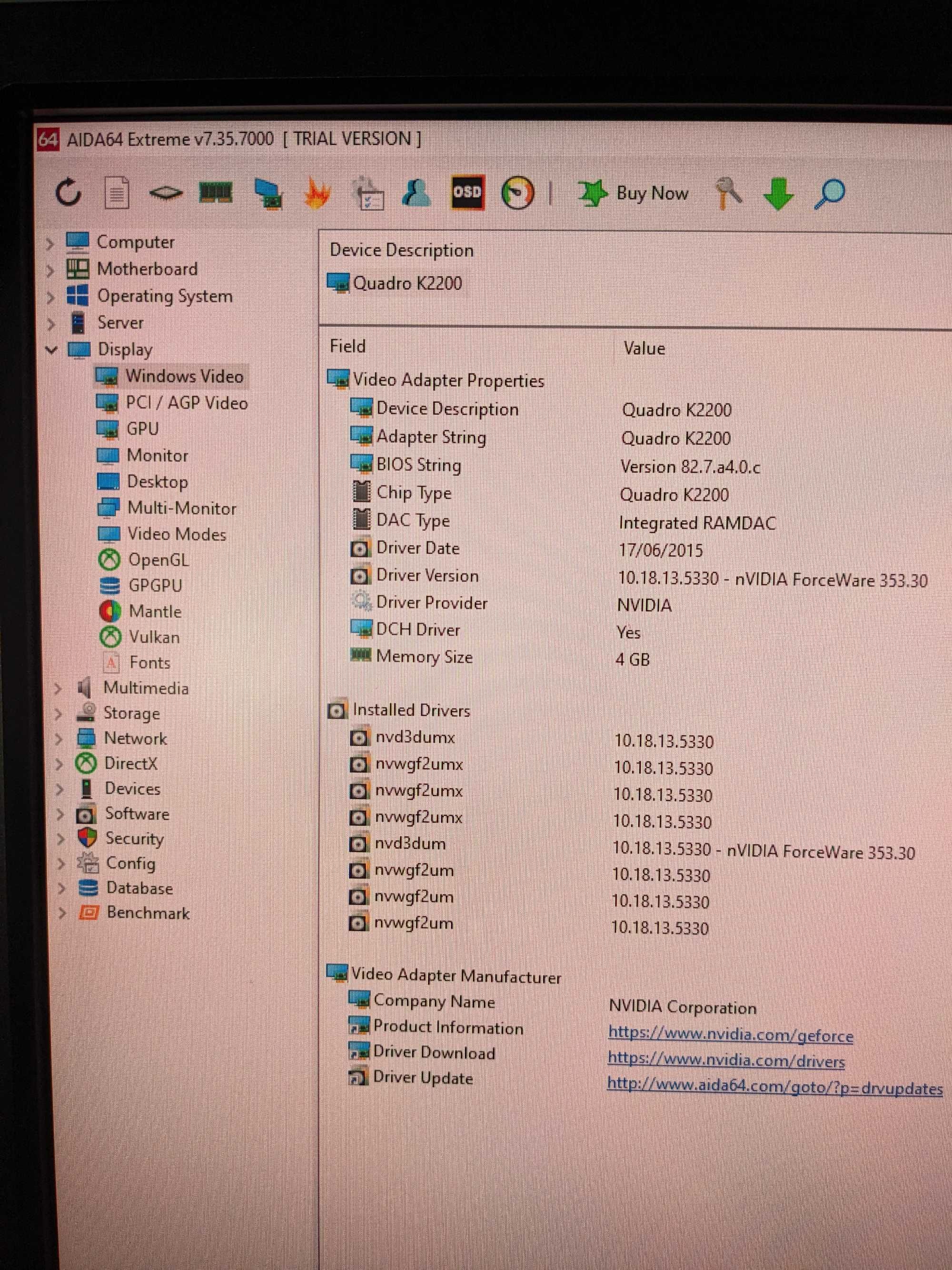952x1270 pixels.
Task: Click the Config tree icon
Action: [x=88, y=863]
